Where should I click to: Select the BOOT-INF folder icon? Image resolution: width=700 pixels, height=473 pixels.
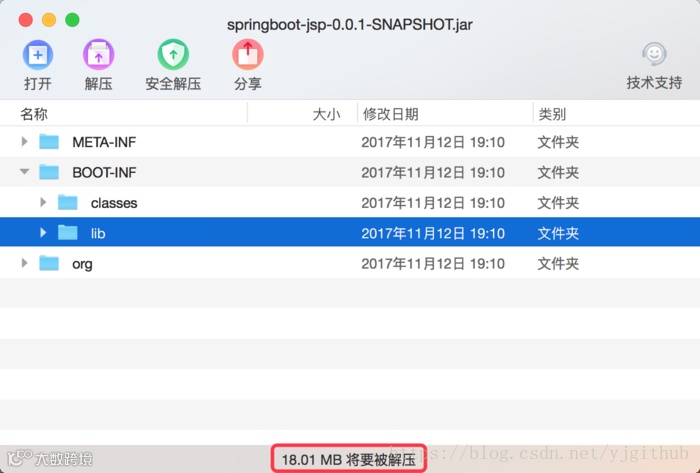(49, 172)
